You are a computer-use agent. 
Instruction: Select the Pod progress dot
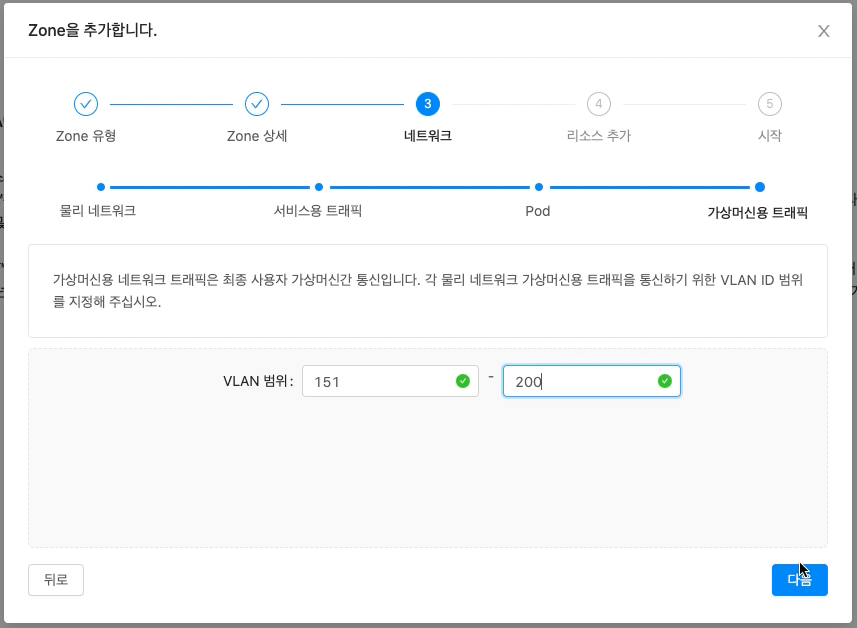pos(538,187)
